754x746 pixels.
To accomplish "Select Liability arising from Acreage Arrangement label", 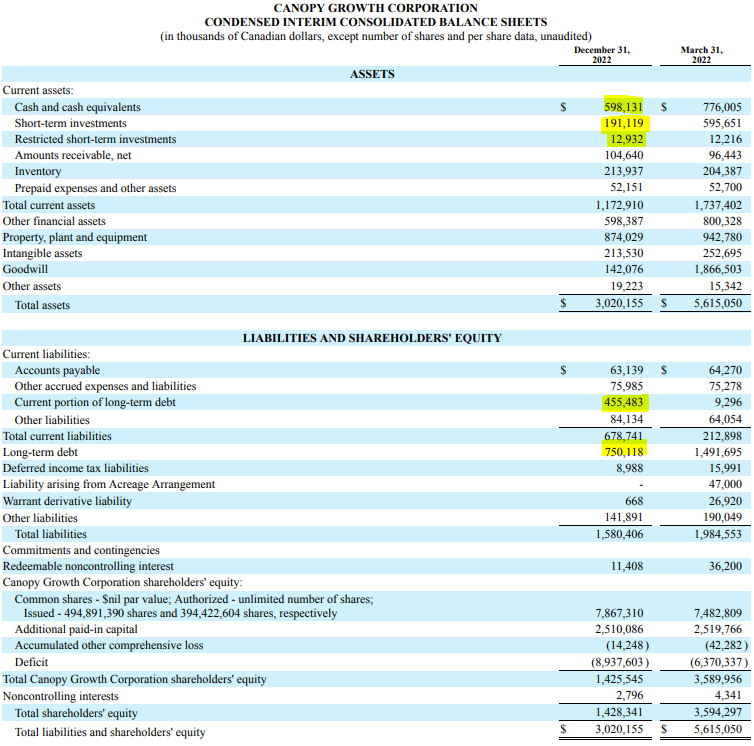I will click(109, 484).
